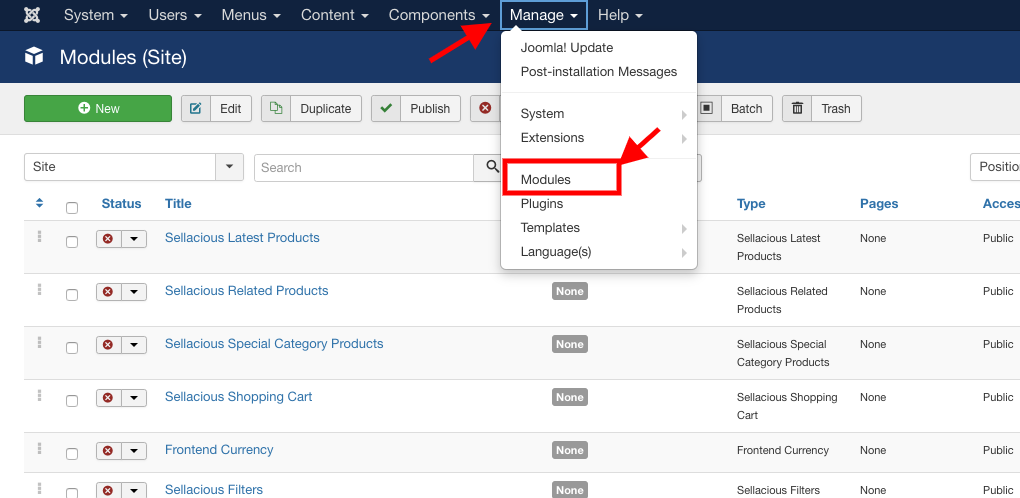Click the Manage menu

[x=544, y=15]
